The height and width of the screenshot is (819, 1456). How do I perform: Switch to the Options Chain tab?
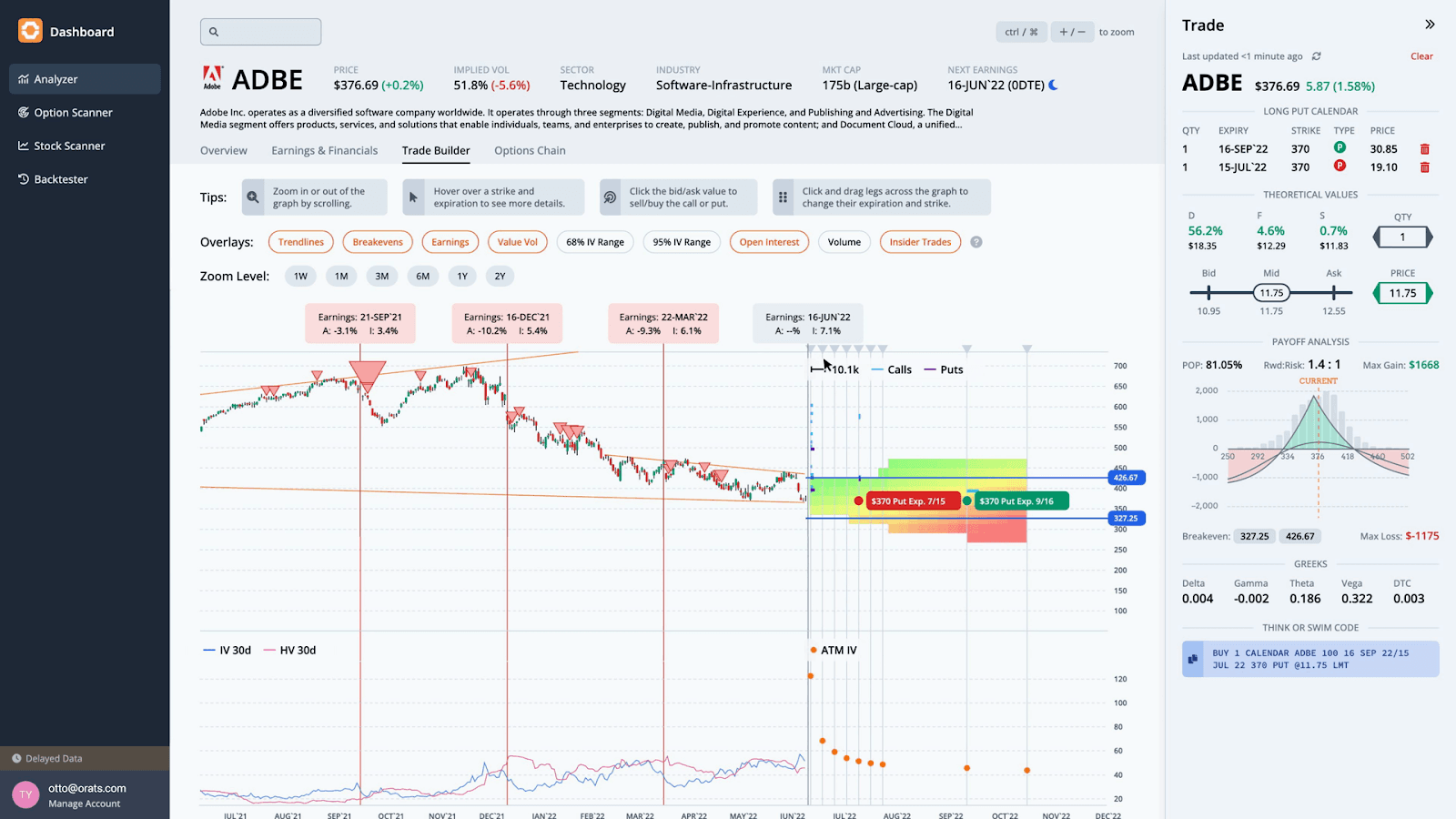pyautogui.click(x=530, y=151)
